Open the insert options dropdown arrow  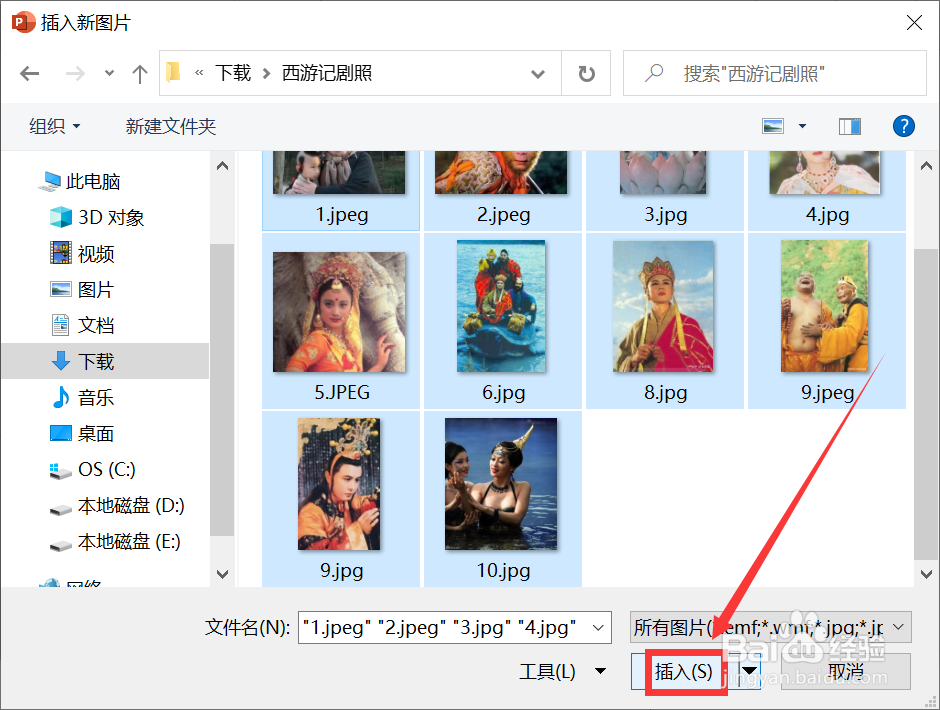click(749, 671)
